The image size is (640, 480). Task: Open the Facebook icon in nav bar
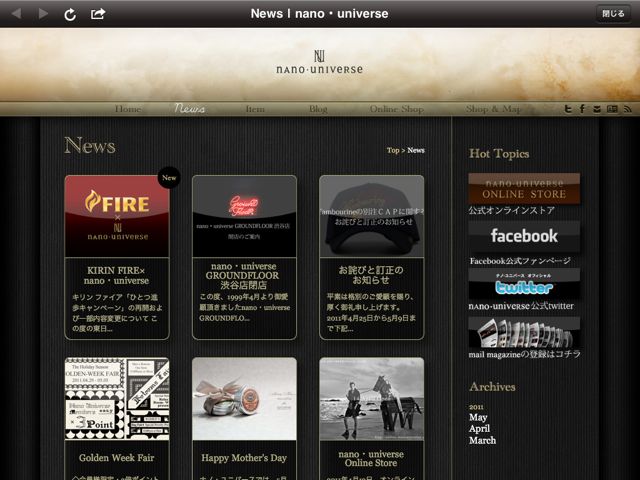[x=582, y=109]
